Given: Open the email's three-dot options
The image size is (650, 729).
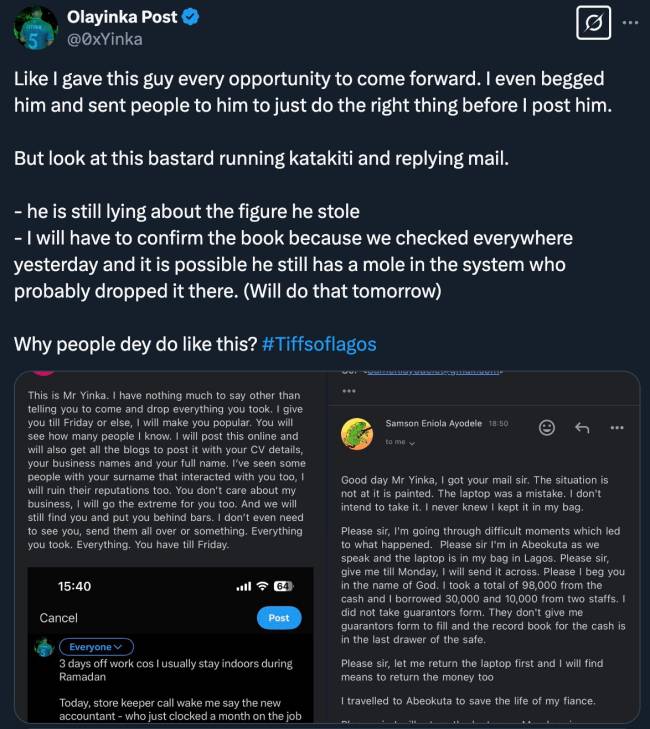Looking at the screenshot, I should [616, 427].
